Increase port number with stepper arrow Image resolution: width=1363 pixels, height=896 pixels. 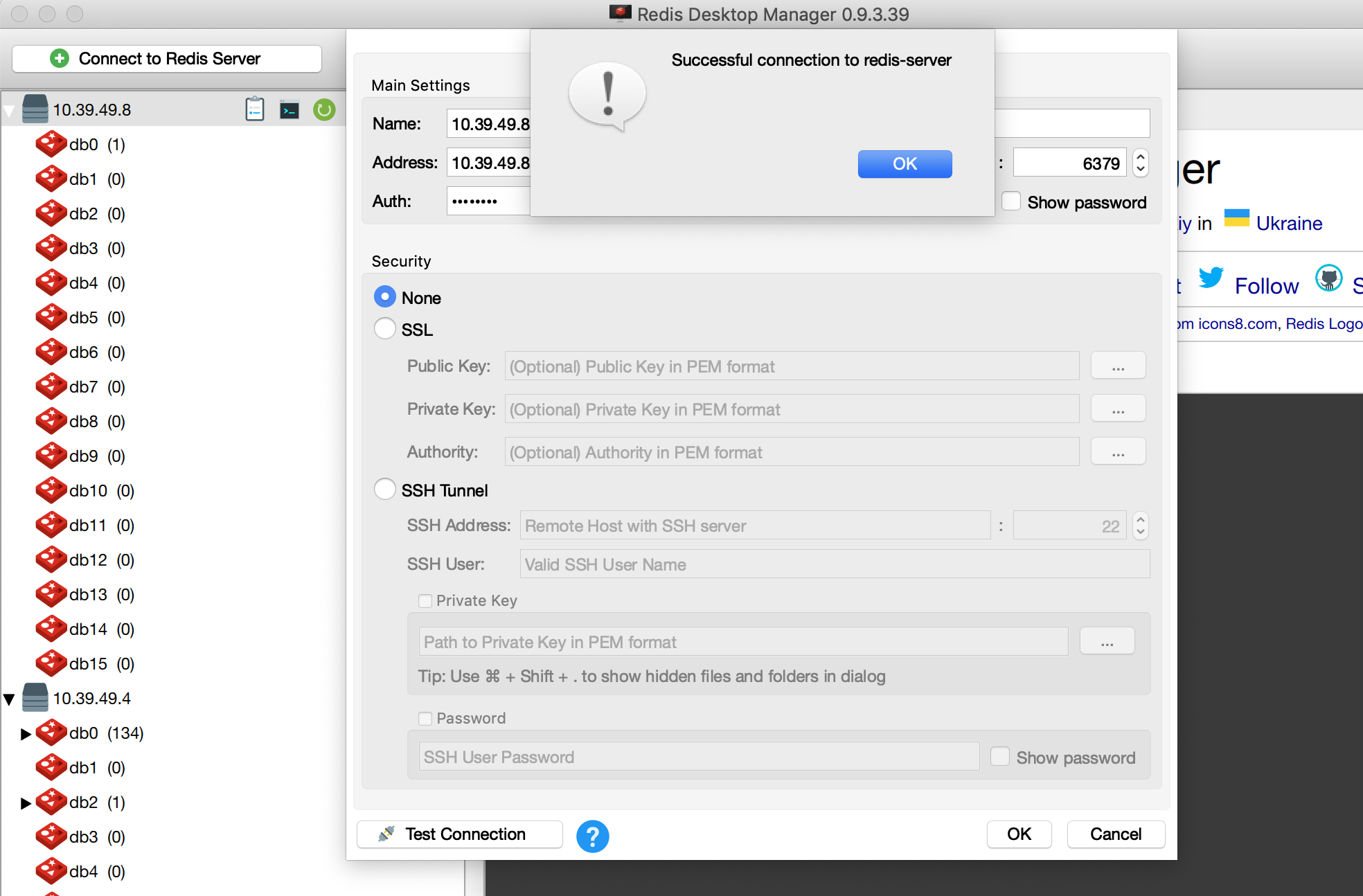pyautogui.click(x=1141, y=157)
